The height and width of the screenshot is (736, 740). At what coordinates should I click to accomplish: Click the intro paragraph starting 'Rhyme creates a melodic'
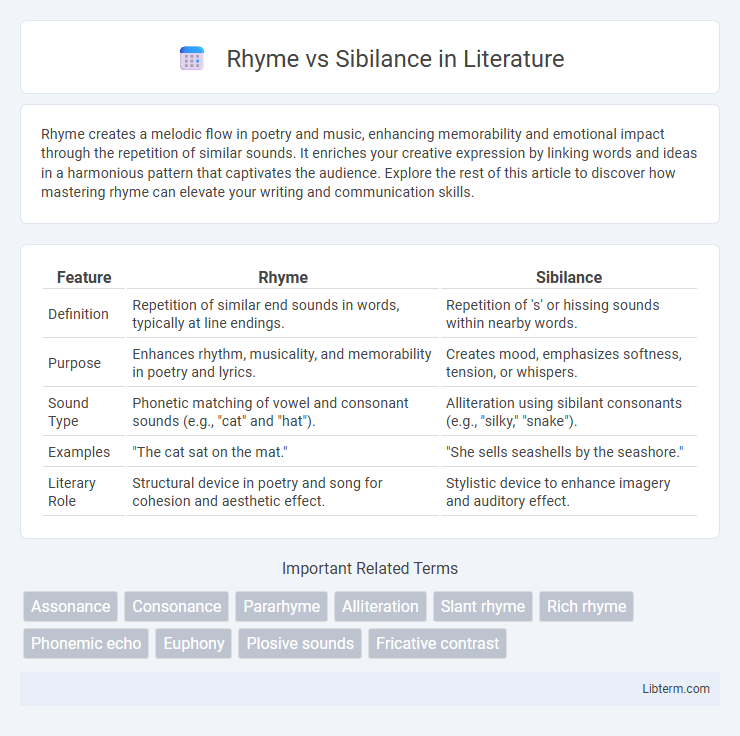pos(369,163)
